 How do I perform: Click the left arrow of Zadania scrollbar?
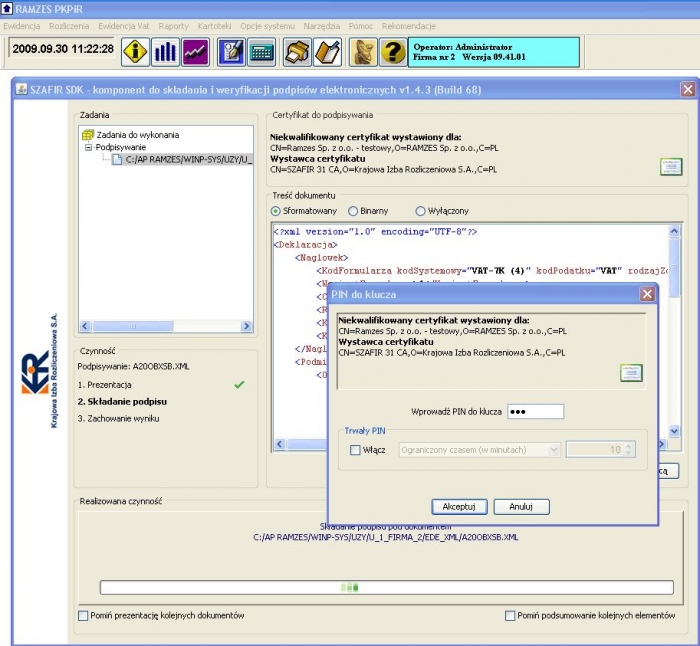(x=85, y=326)
